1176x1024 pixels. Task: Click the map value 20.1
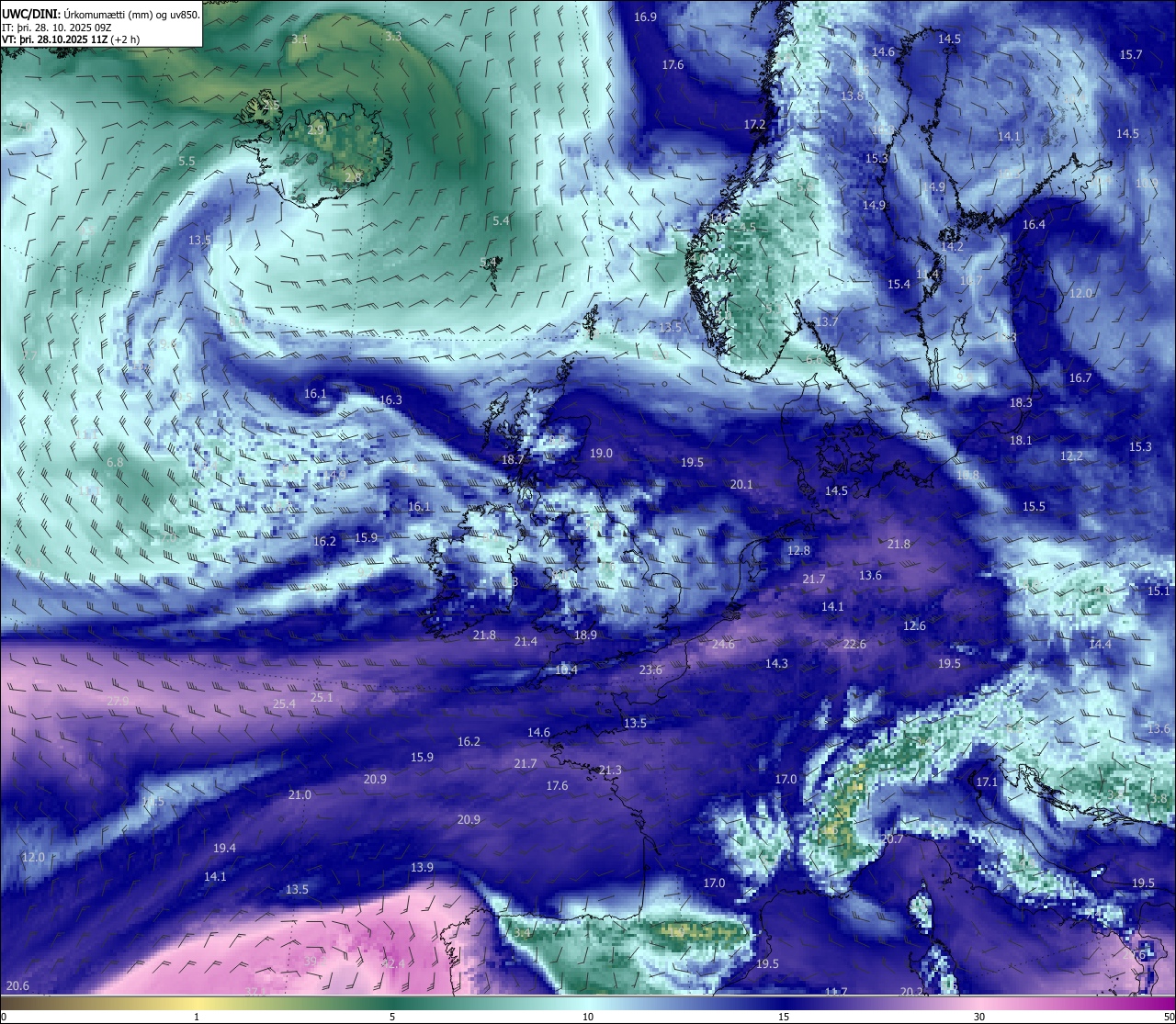(x=741, y=485)
